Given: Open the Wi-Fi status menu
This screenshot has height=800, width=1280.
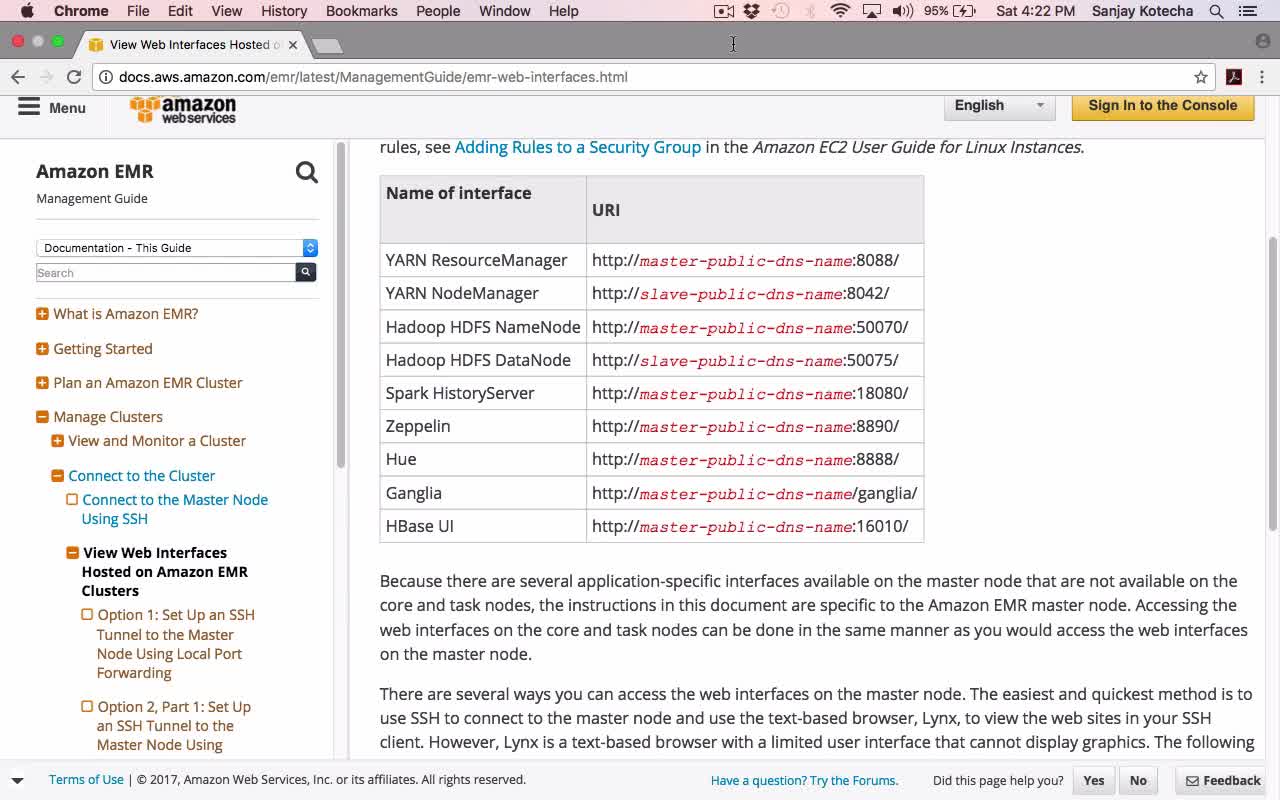Looking at the screenshot, I should pyautogui.click(x=840, y=11).
